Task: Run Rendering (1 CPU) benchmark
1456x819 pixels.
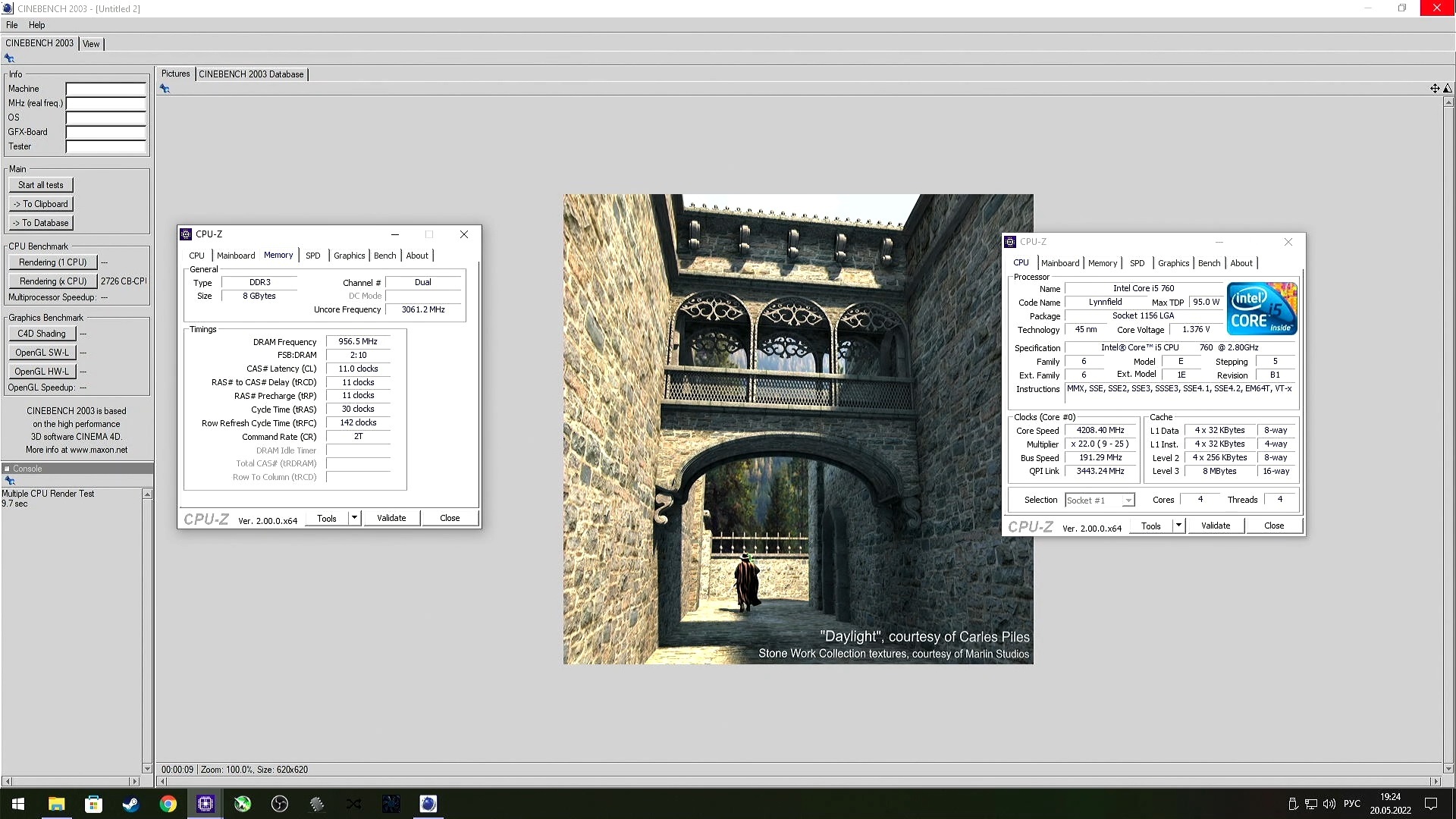Action: pyautogui.click(x=53, y=262)
